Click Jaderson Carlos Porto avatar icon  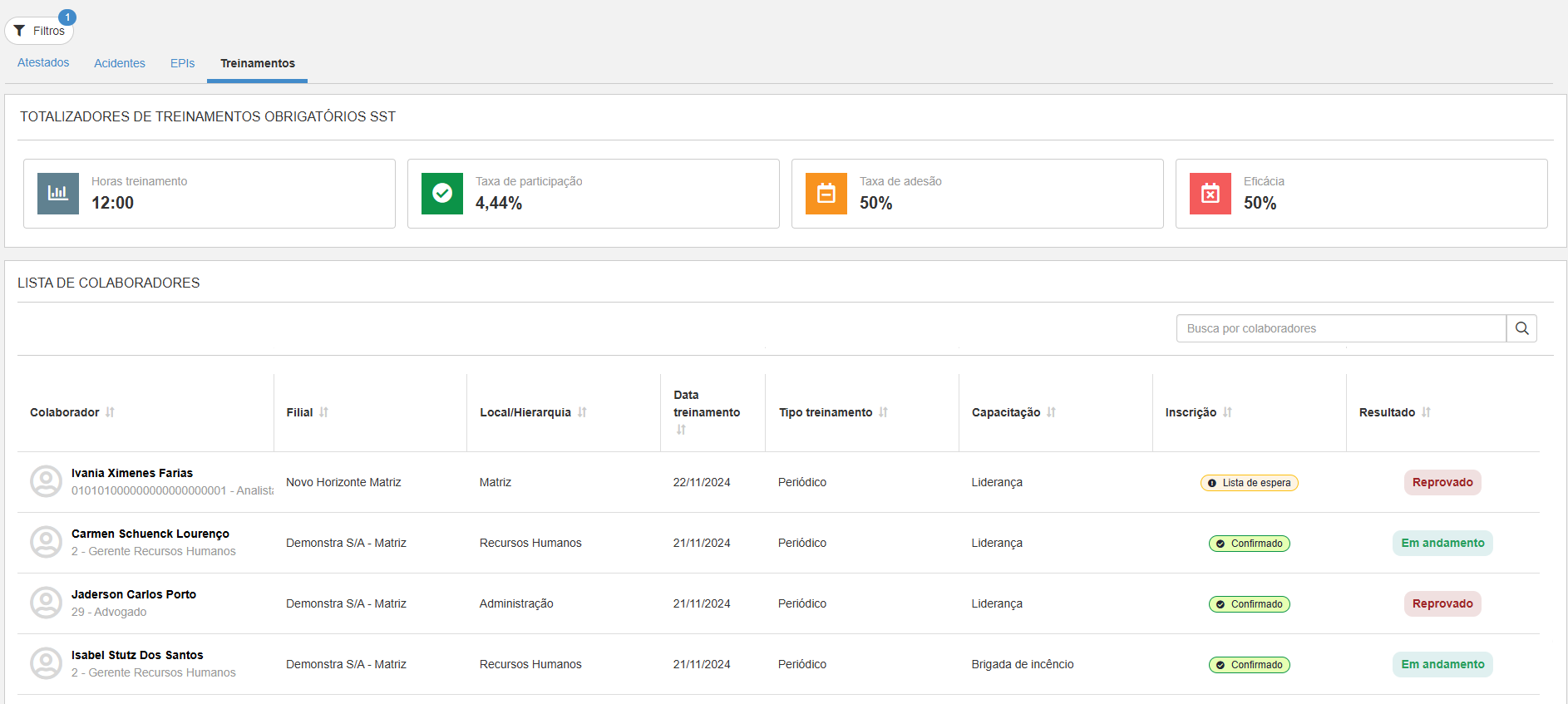pyautogui.click(x=46, y=603)
